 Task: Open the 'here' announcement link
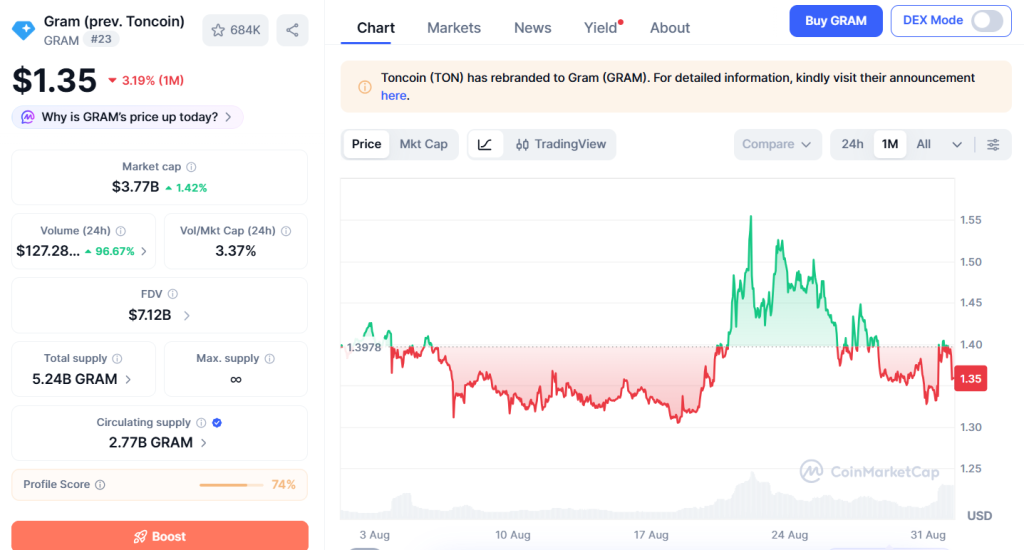pos(394,95)
